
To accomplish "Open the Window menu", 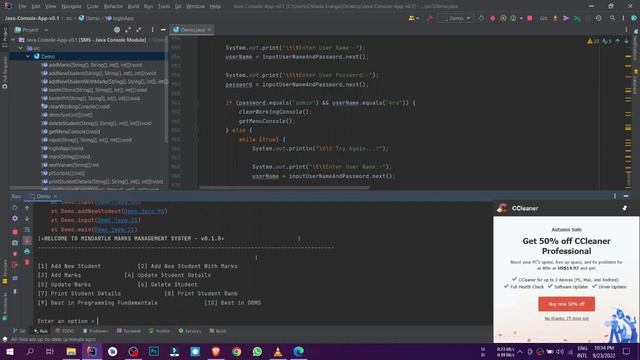I will pyautogui.click(x=195, y=6).
